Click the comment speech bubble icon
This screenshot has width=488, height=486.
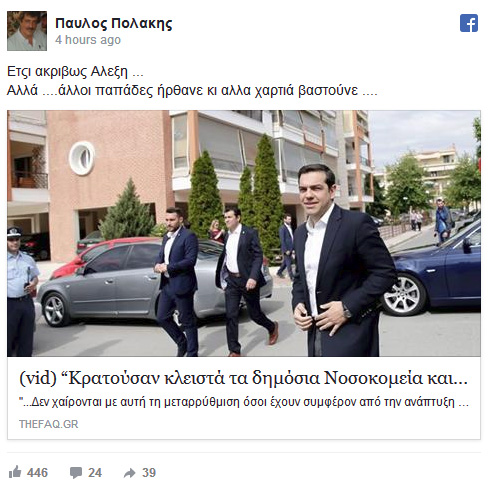(76, 473)
